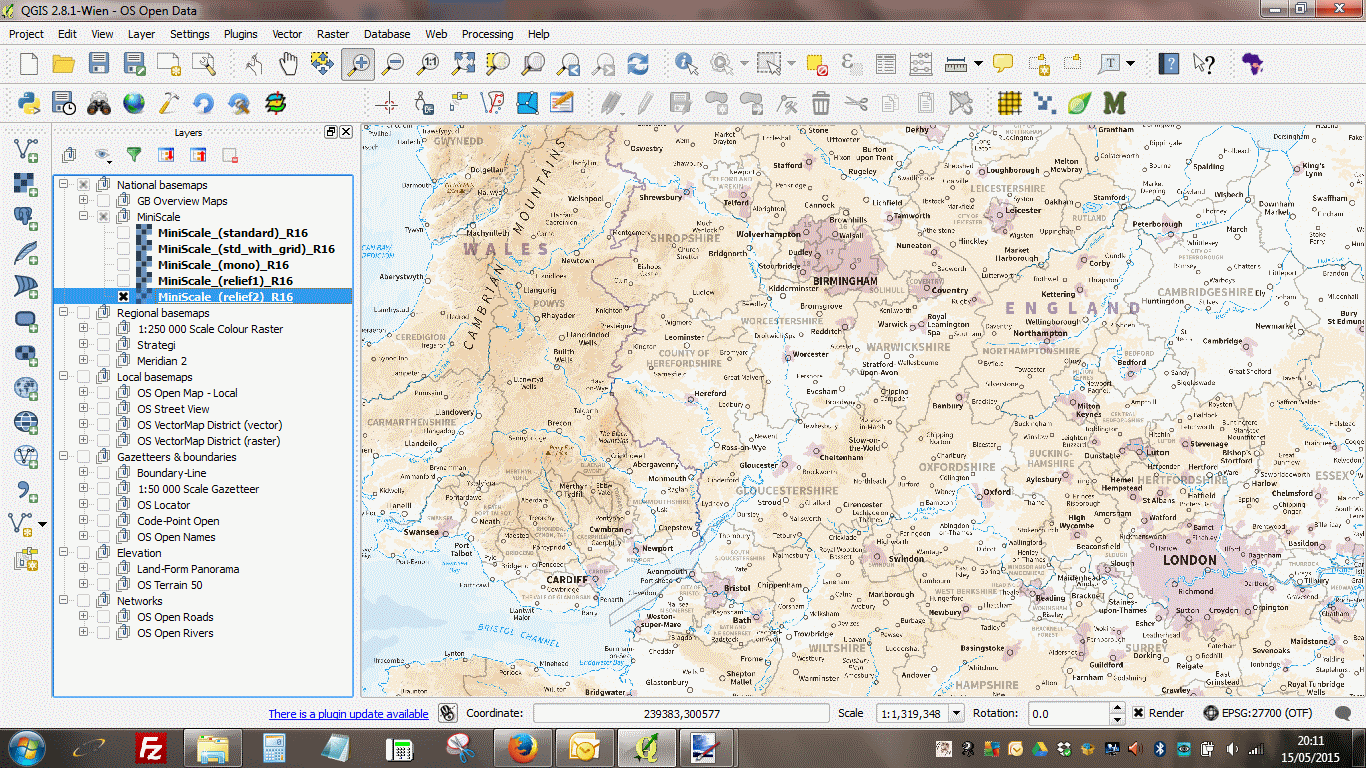Uncheck MiniScale_(relief2)_R16 layer checkbox
Image resolution: width=1366 pixels, height=768 pixels.
(123, 297)
